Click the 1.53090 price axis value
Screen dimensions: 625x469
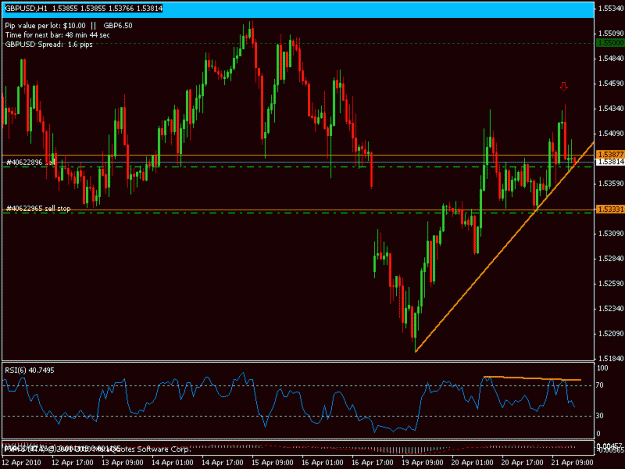611,233
